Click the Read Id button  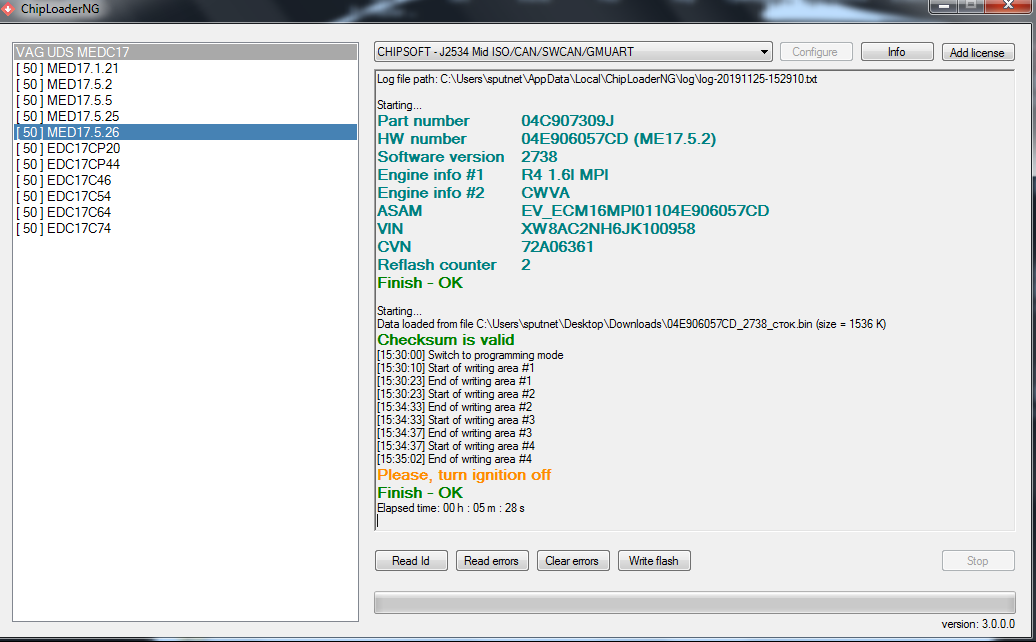point(410,561)
